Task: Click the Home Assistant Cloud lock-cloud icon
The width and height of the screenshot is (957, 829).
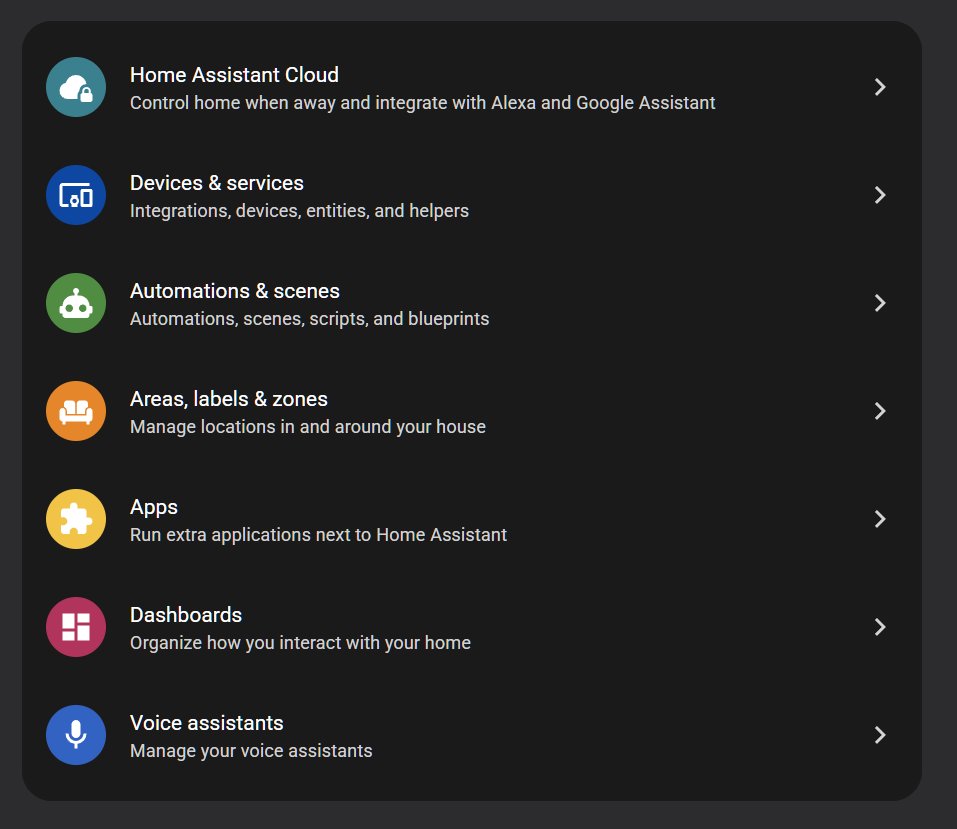Action: [76, 87]
